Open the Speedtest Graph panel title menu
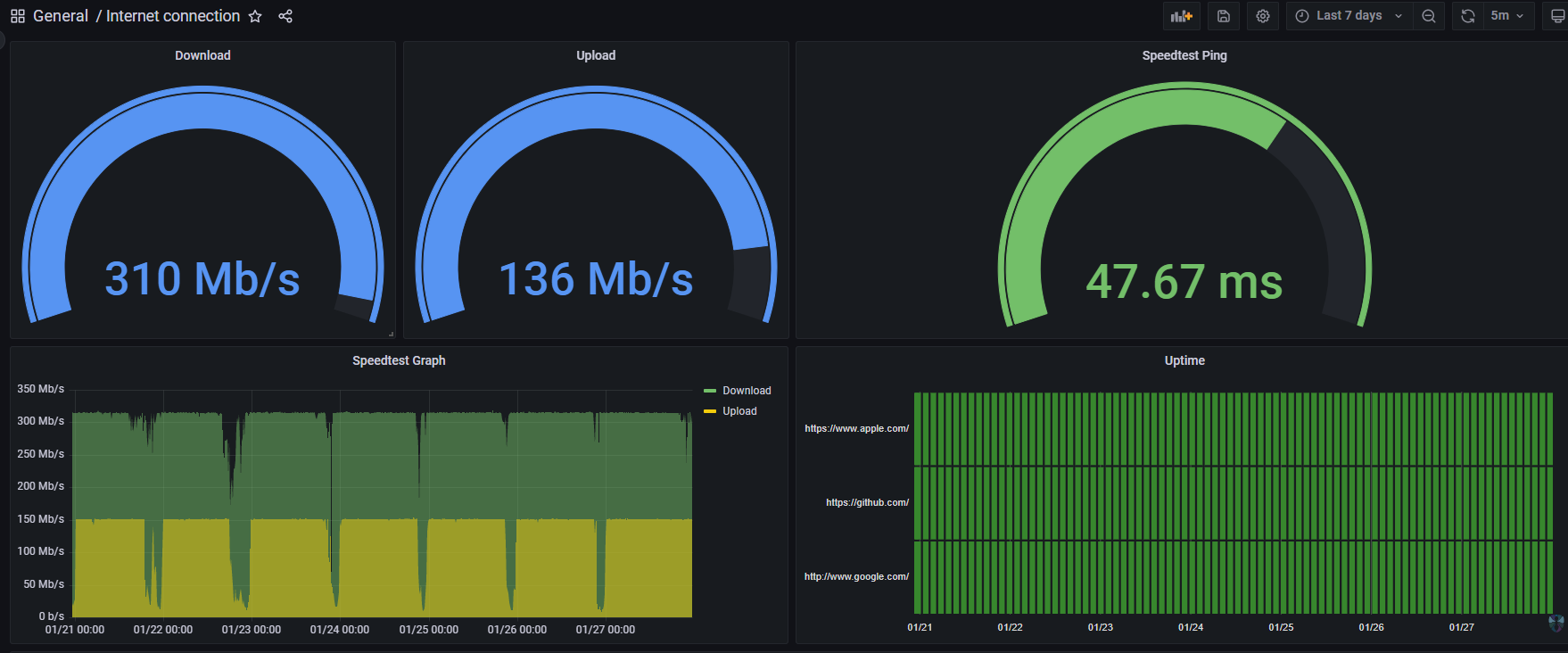Screen dimensions: 1568x653 tap(399, 360)
